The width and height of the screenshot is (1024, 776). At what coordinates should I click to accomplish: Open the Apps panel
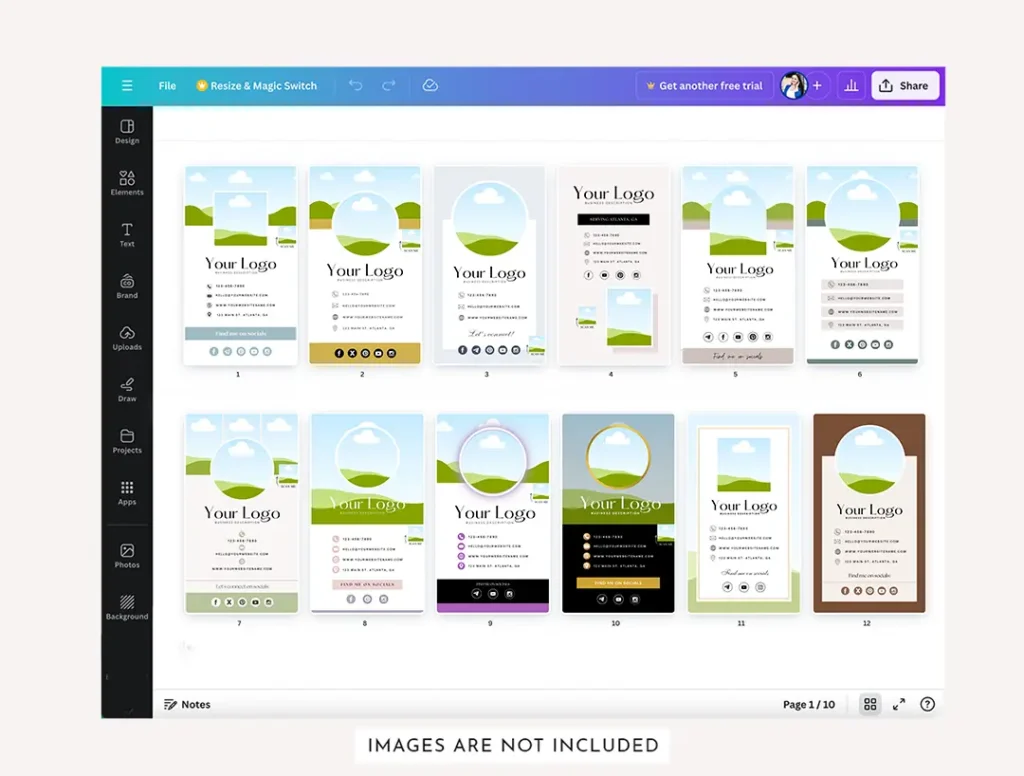(127, 493)
